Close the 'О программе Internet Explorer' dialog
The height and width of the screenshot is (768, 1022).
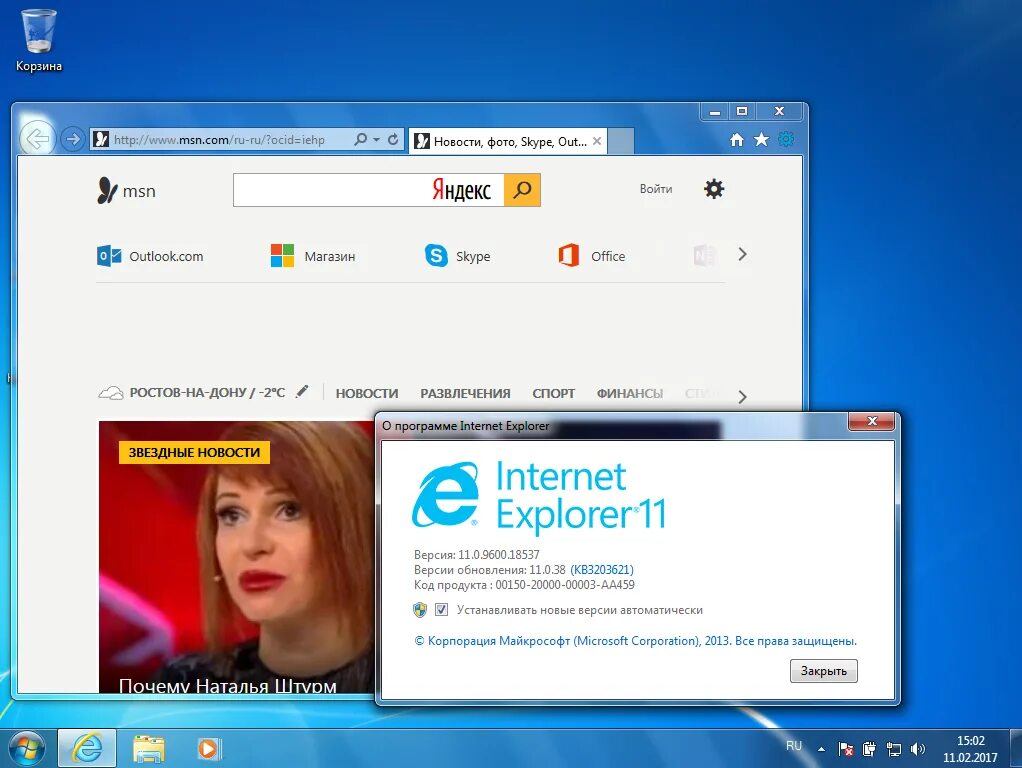(x=872, y=421)
